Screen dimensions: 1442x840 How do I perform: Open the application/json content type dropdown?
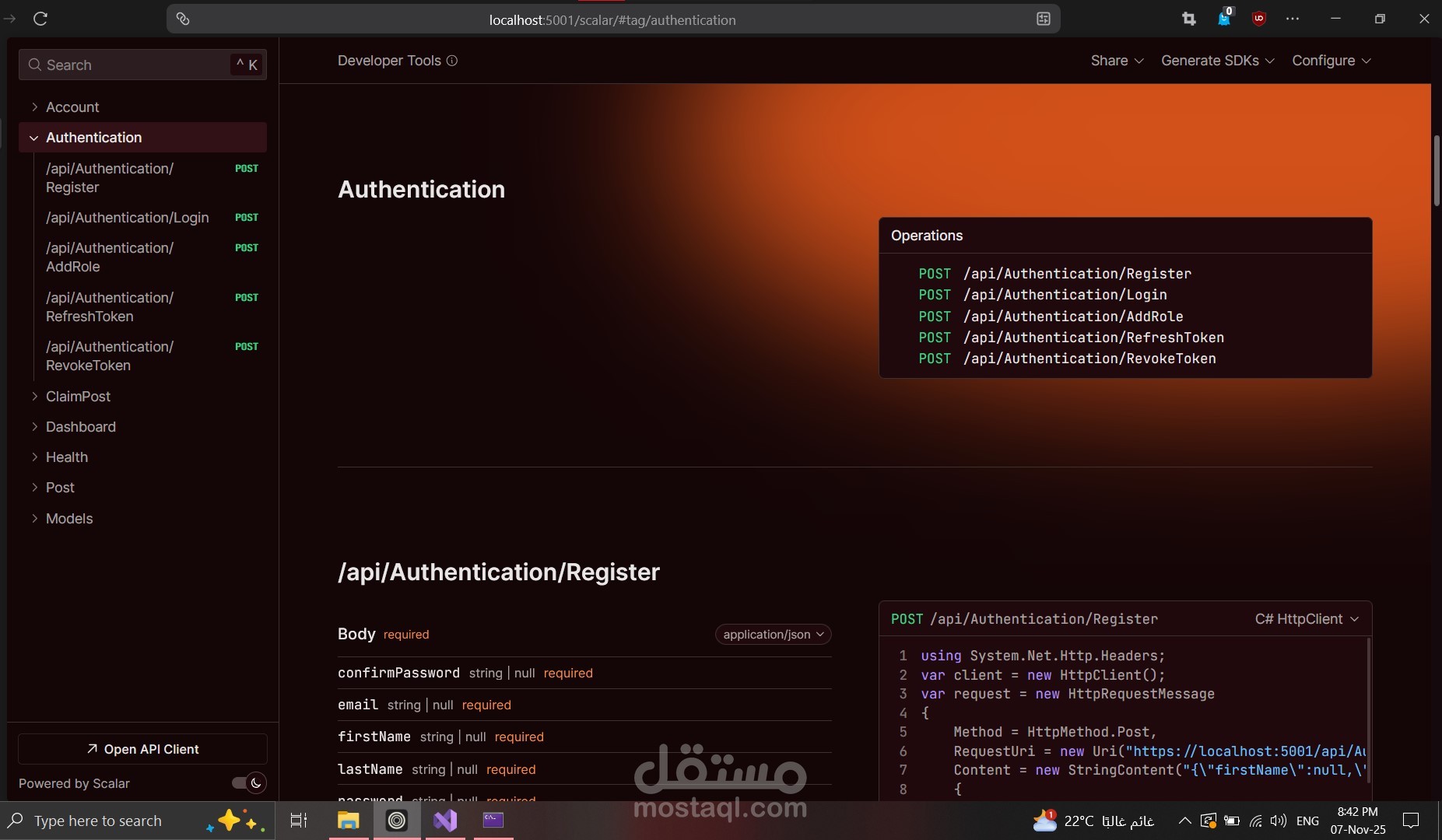(773, 635)
